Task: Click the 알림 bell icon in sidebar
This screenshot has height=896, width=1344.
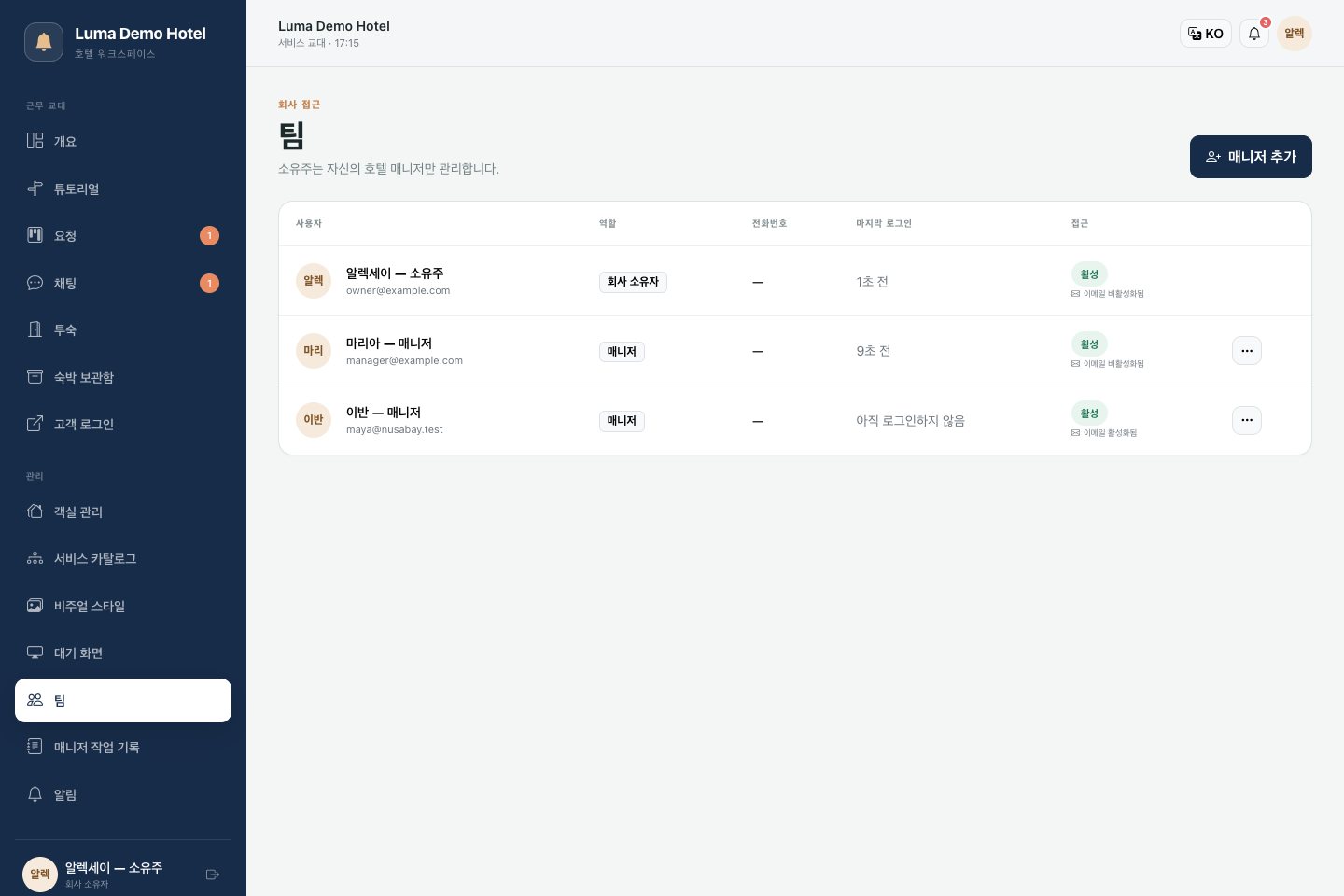Action: click(35, 794)
